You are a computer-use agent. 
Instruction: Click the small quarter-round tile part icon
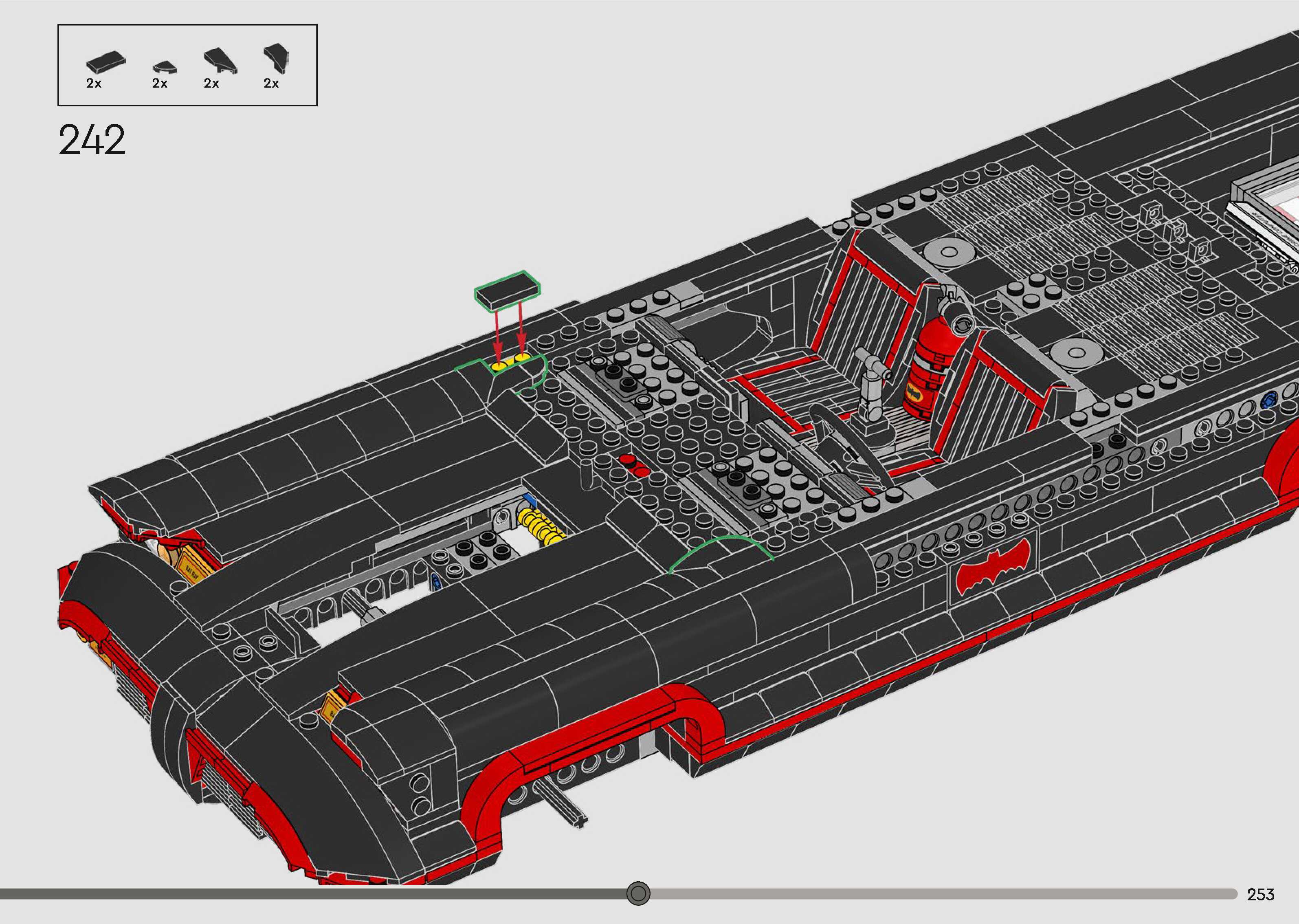[165, 67]
